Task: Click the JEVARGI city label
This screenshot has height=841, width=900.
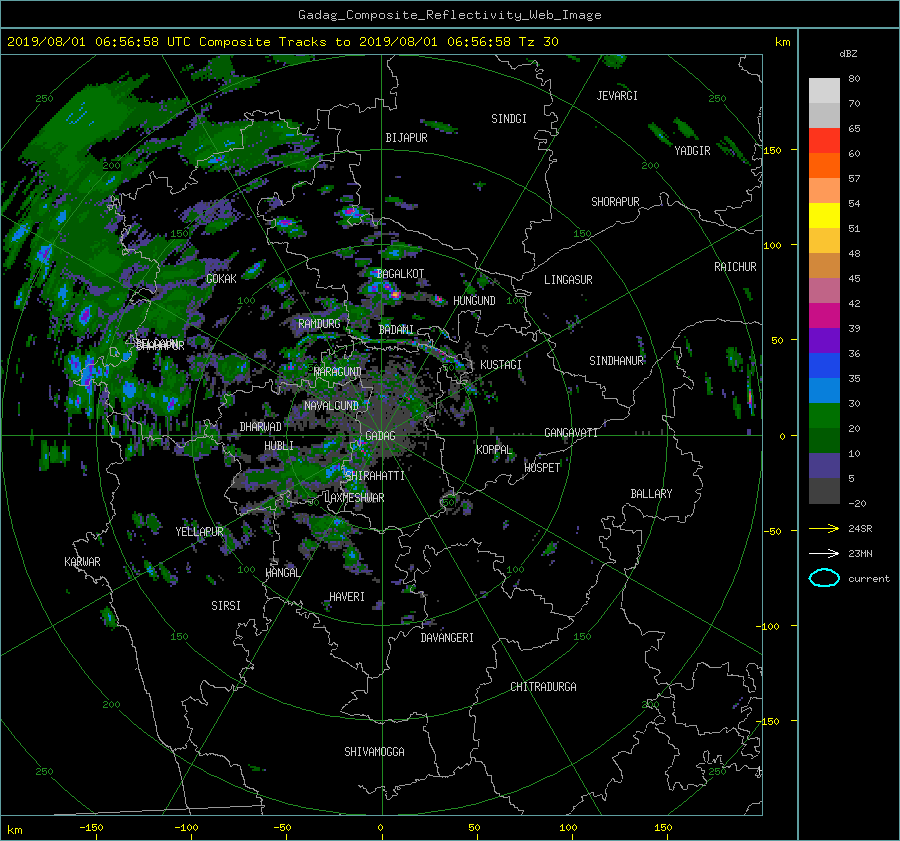Action: (x=617, y=96)
